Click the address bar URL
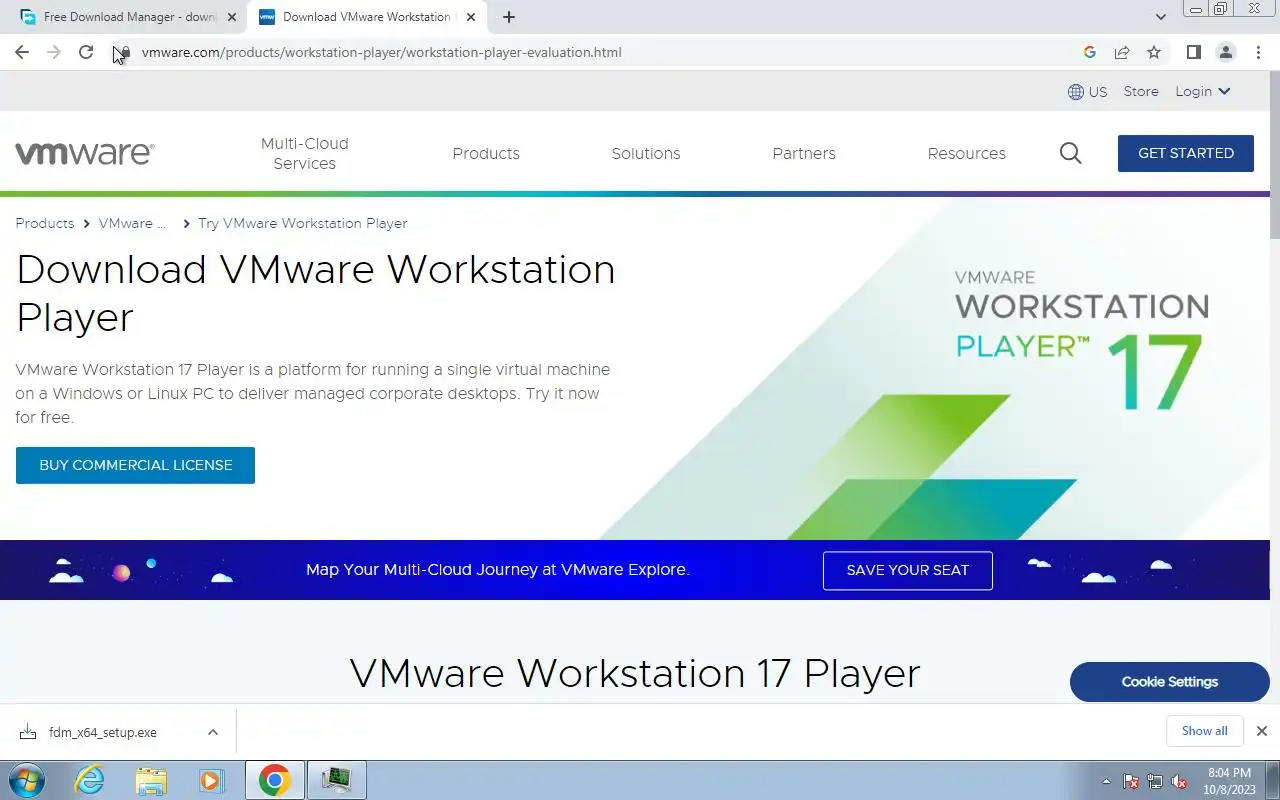 (x=381, y=52)
